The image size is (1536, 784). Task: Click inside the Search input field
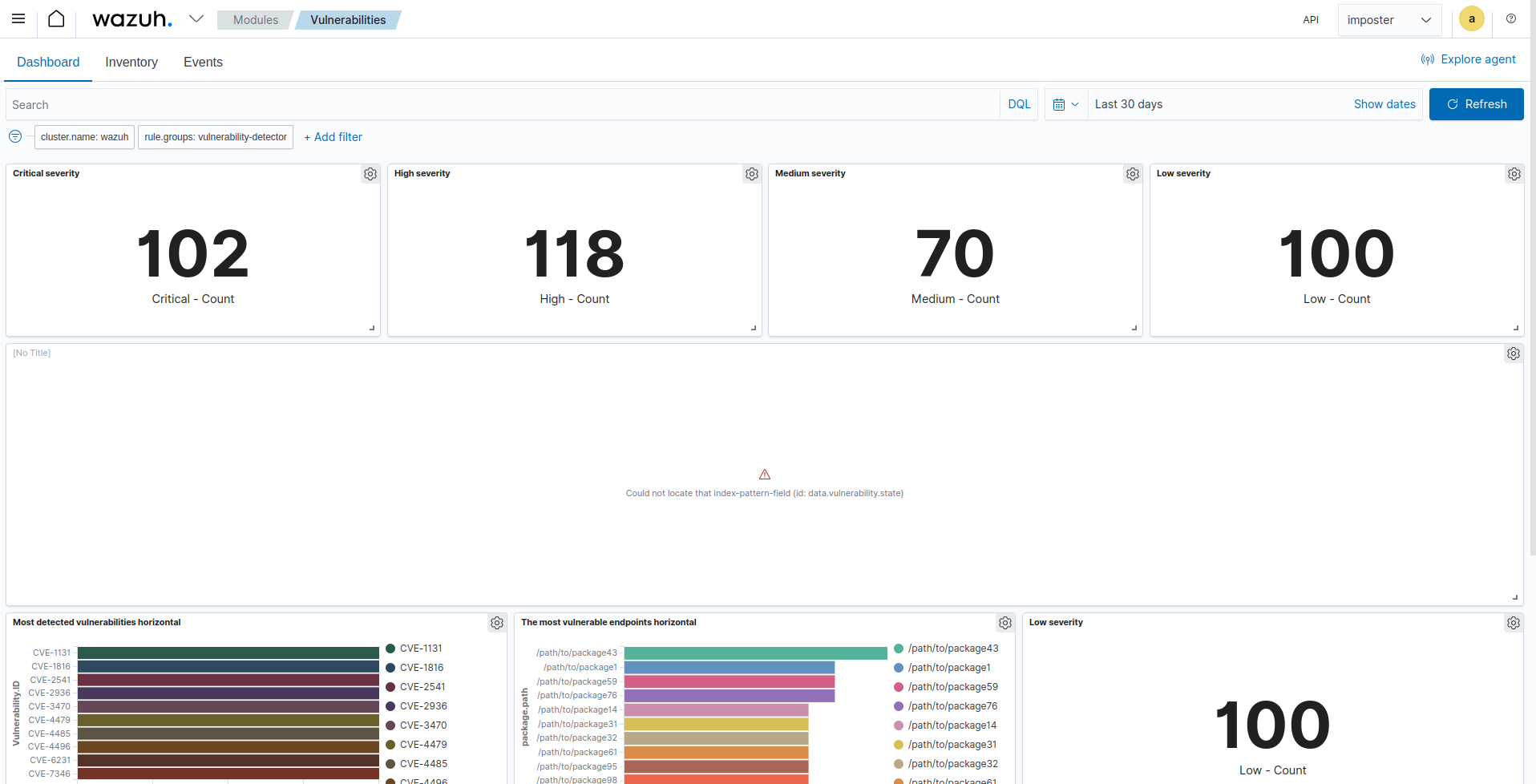pos(321,104)
